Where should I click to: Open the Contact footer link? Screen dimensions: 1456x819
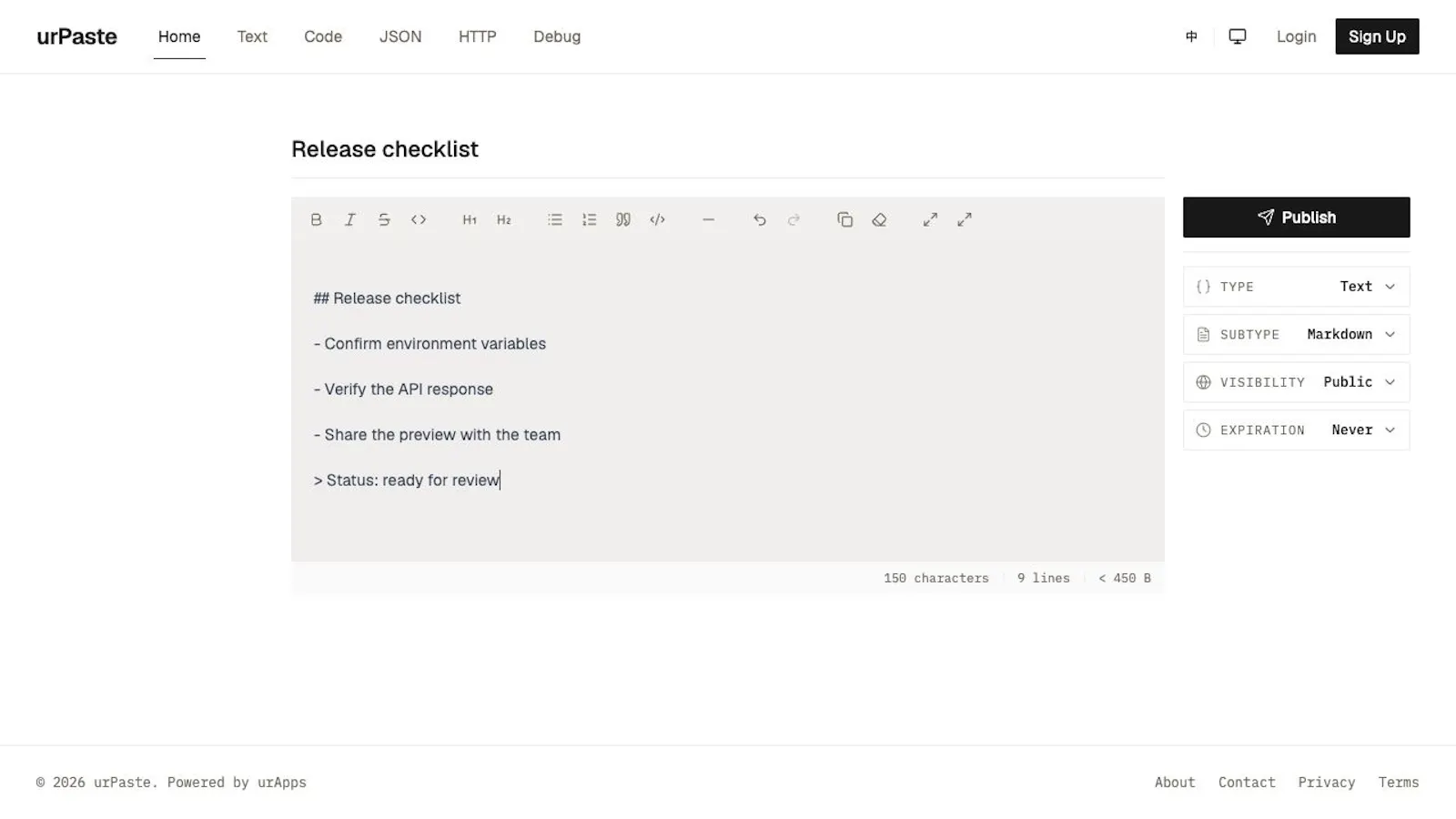[x=1247, y=783]
